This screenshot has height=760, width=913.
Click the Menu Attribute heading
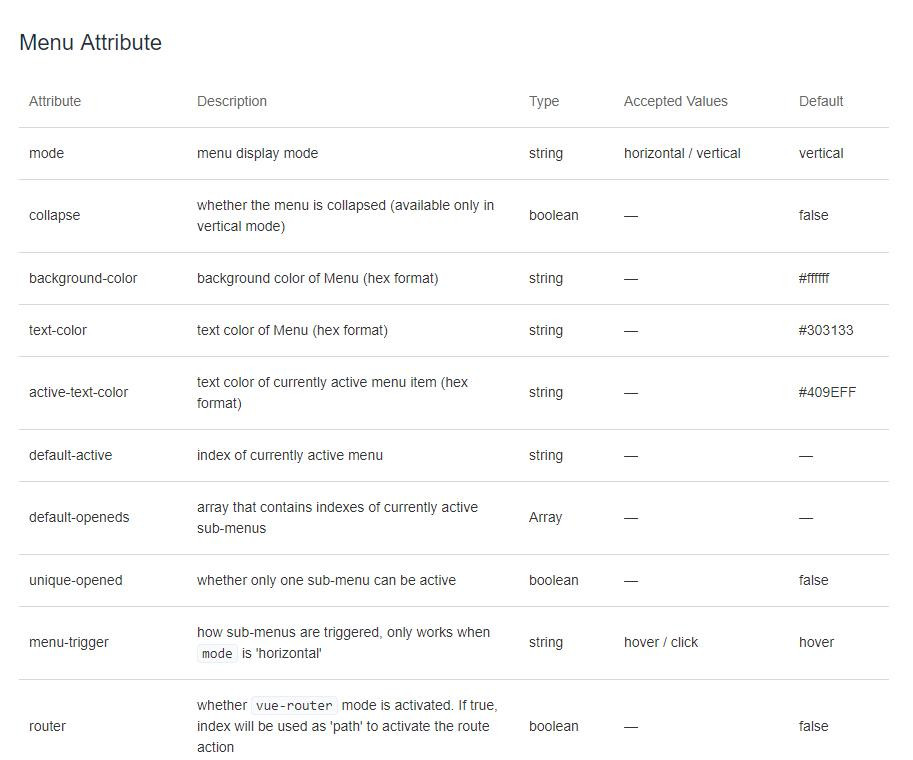[90, 43]
